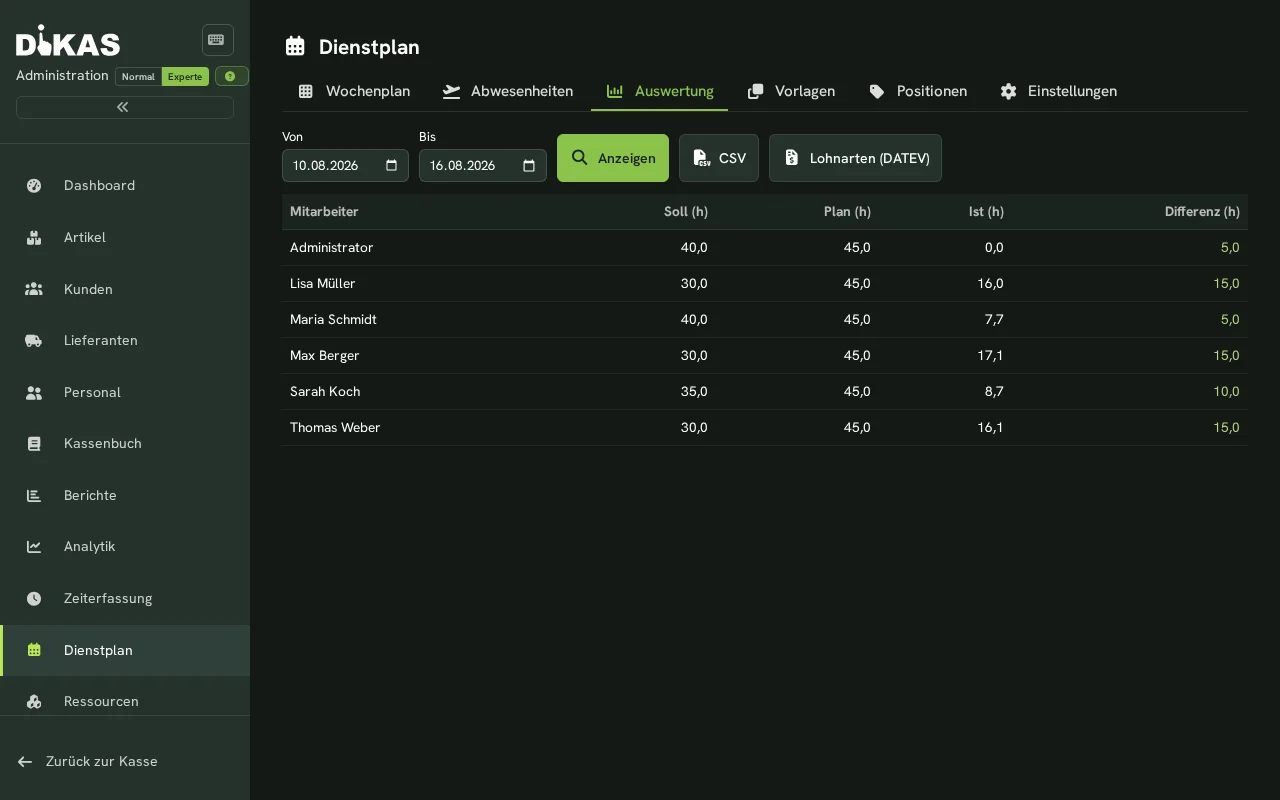Switch to Experte mode
This screenshot has width=1280, height=800.
click(x=185, y=76)
